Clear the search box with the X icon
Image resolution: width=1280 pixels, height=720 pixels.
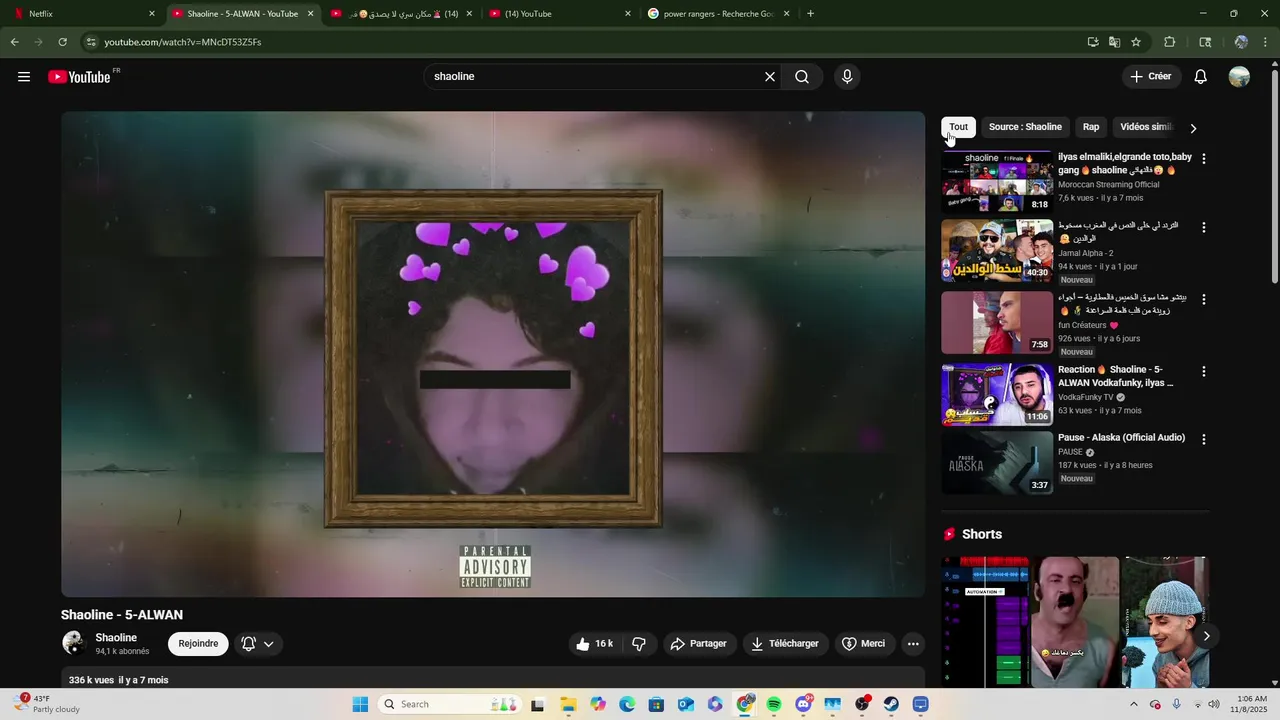point(770,77)
